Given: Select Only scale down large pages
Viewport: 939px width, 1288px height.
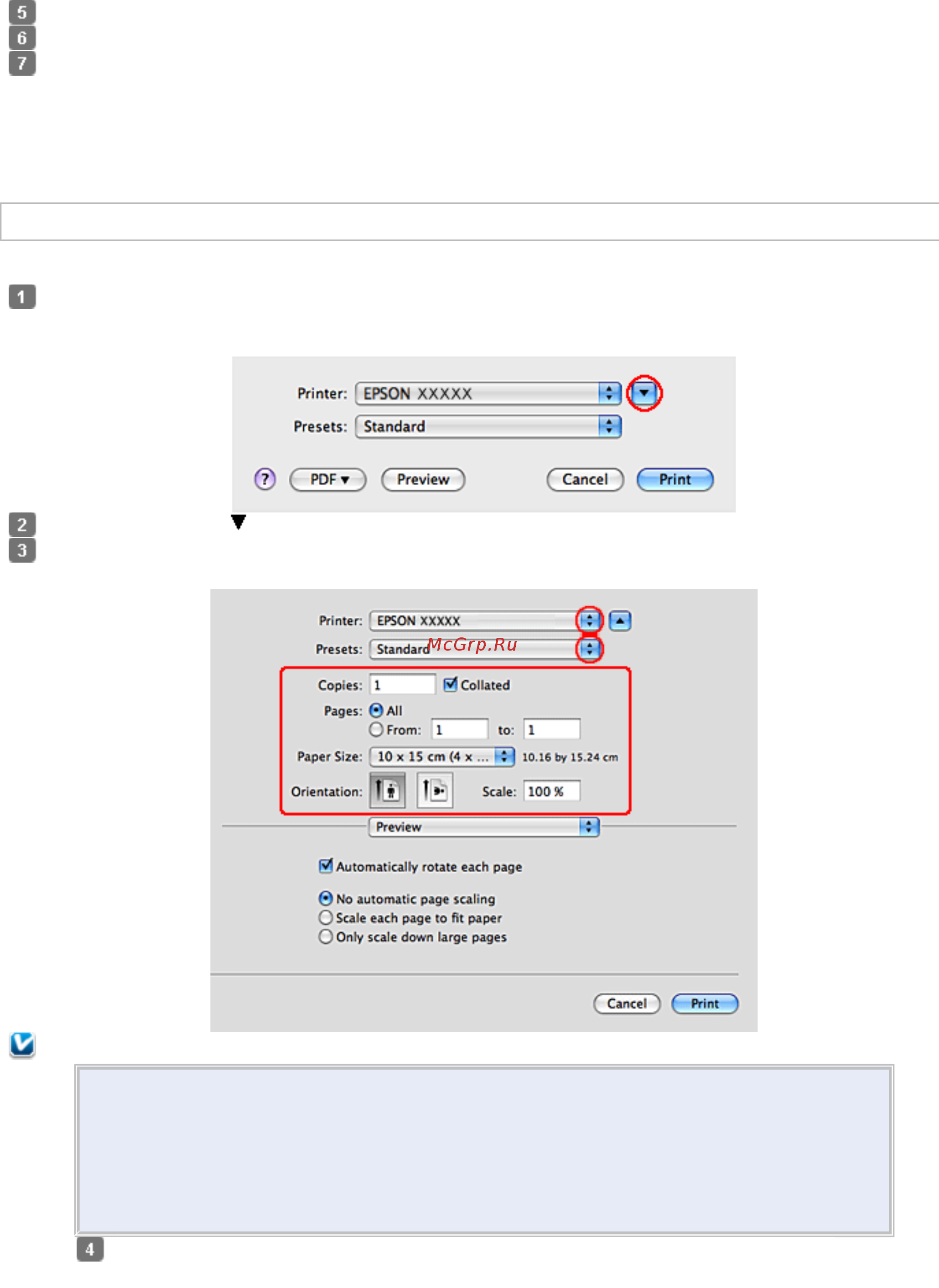Looking at the screenshot, I should (x=326, y=936).
